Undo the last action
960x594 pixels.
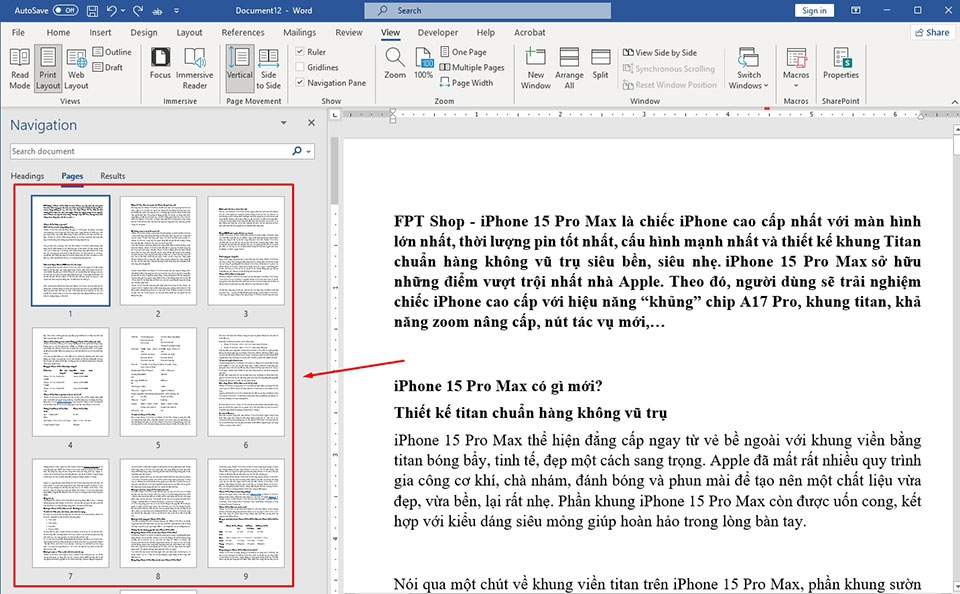point(111,10)
